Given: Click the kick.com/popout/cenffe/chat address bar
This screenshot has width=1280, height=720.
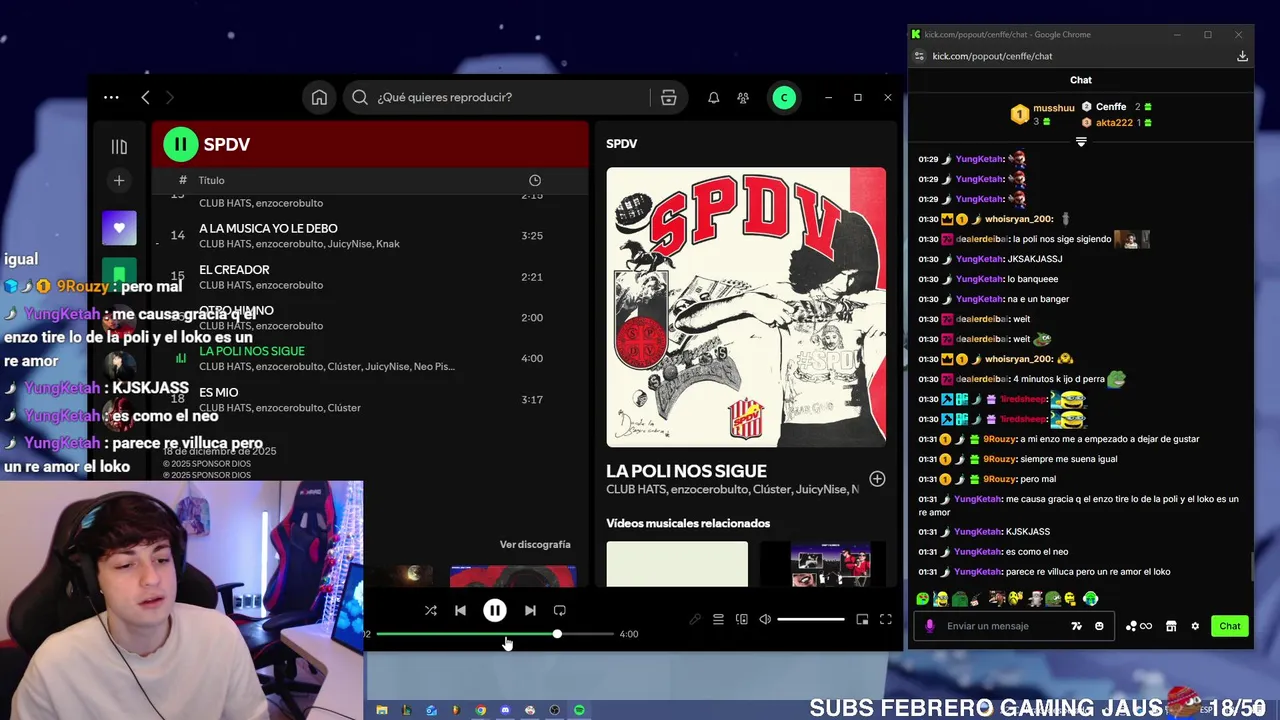Looking at the screenshot, I should pyautogui.click(x=992, y=56).
